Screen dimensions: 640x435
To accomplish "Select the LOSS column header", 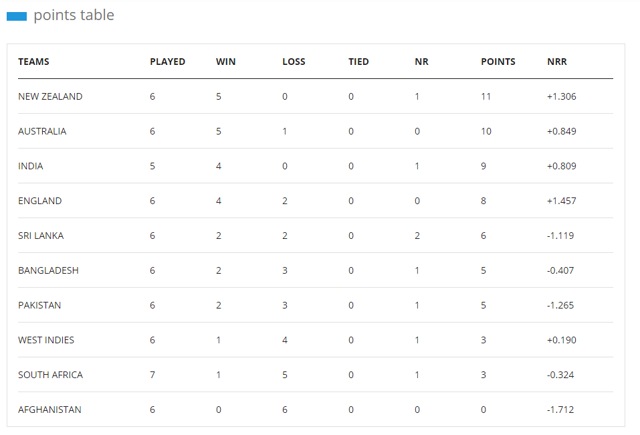I will click(x=293, y=62).
